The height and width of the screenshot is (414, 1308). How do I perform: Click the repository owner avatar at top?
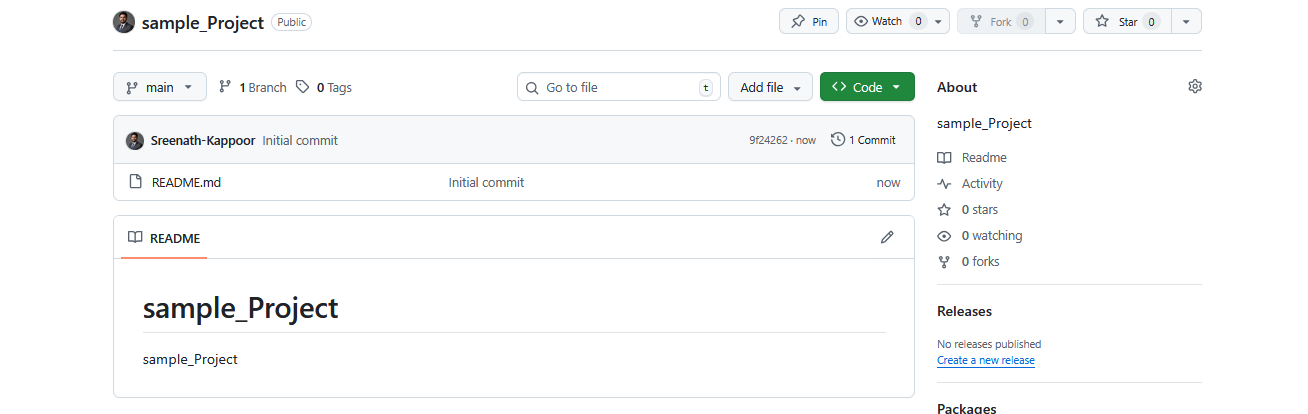[x=124, y=22]
